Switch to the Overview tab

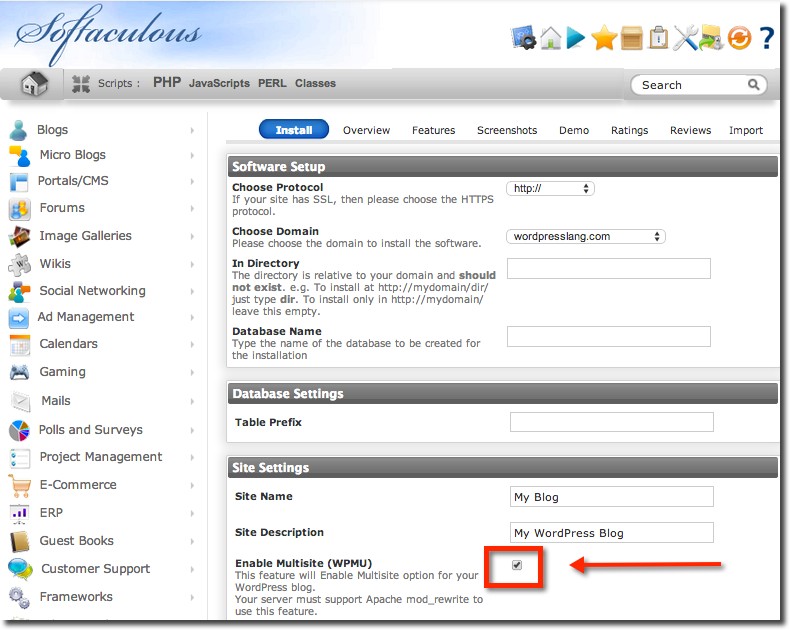click(x=366, y=131)
